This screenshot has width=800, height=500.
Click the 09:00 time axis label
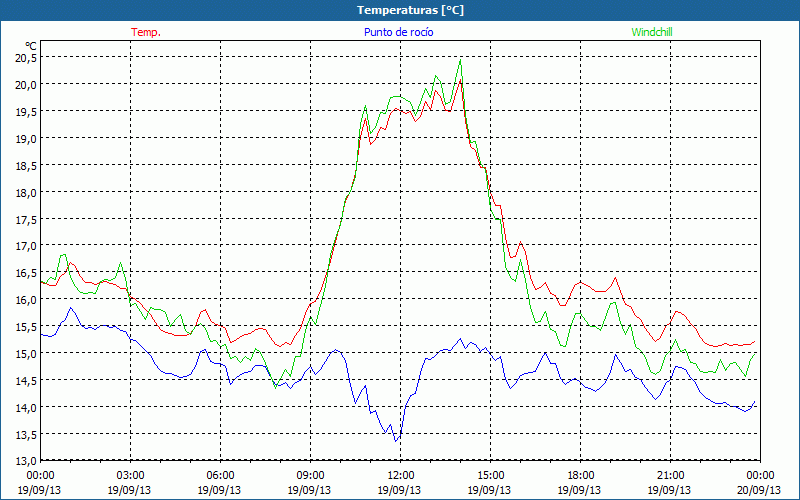pyautogui.click(x=310, y=476)
